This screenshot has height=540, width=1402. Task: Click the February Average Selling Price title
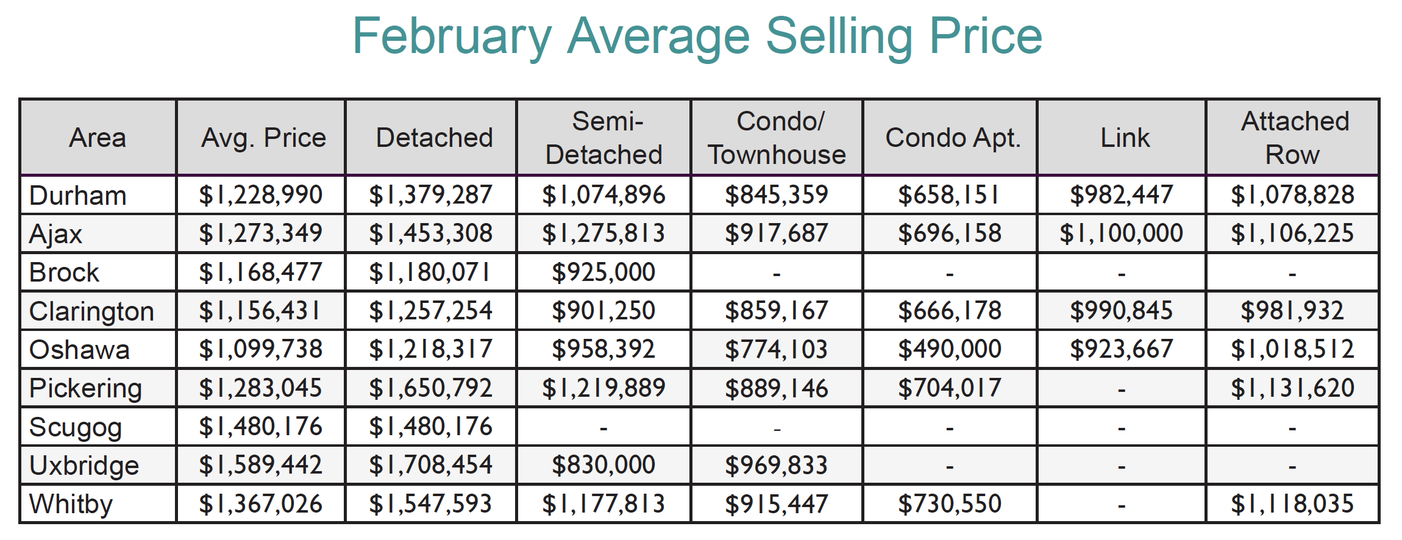[697, 38]
